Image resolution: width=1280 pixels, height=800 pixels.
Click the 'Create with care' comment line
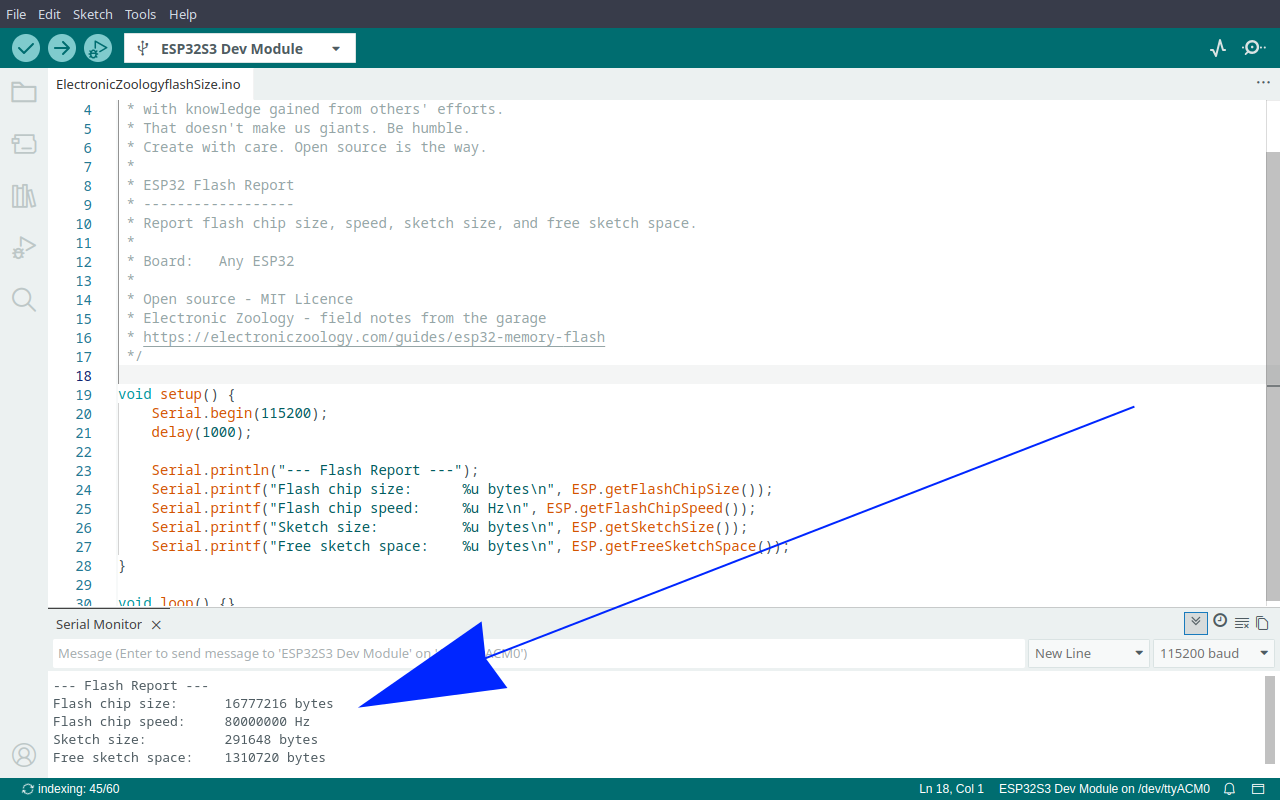click(x=307, y=147)
